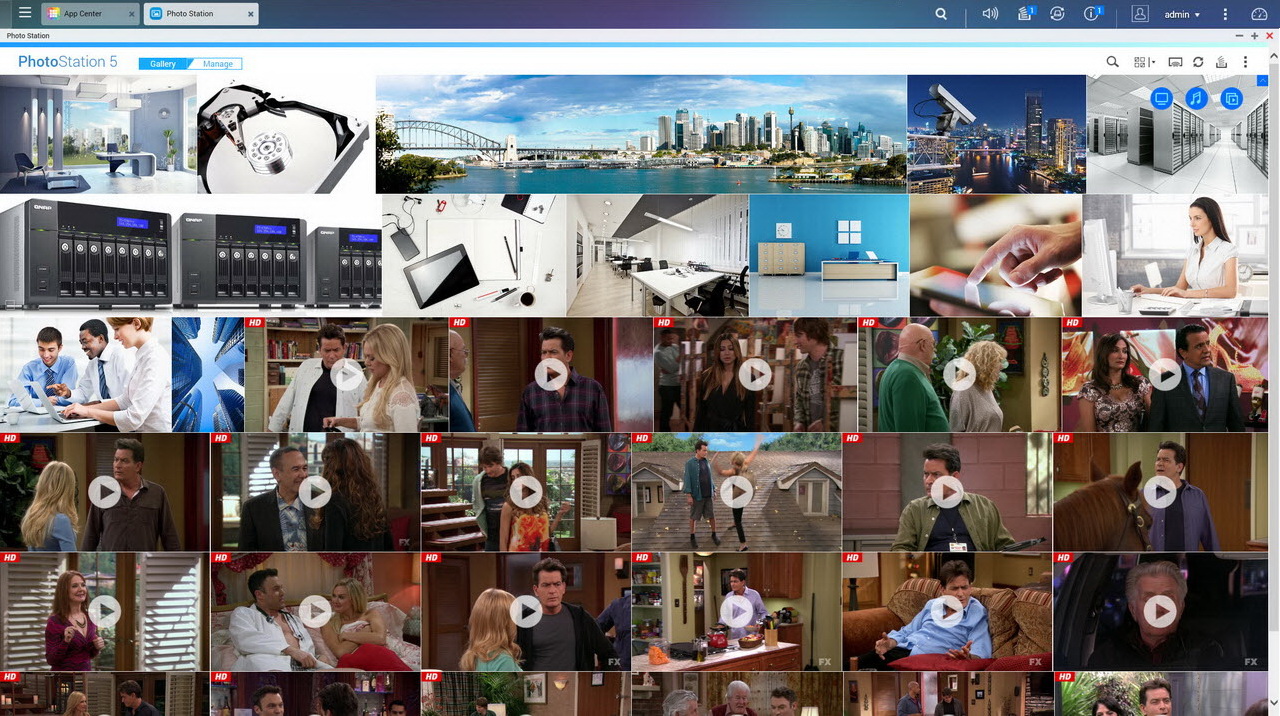
Task: Open the multi-select mode dropdown
Action: click(x=1144, y=62)
